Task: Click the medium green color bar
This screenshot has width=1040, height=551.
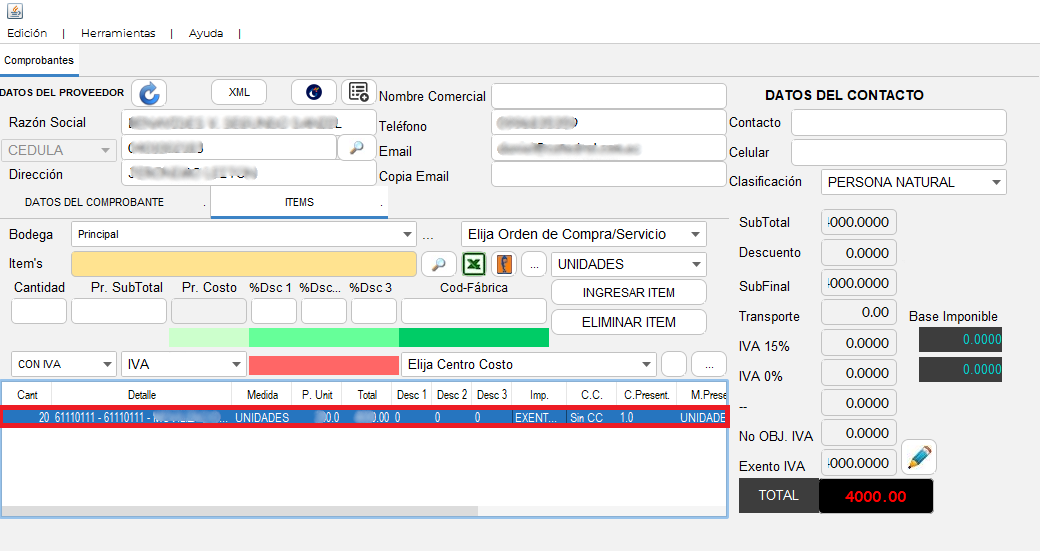Action: tap(324, 337)
